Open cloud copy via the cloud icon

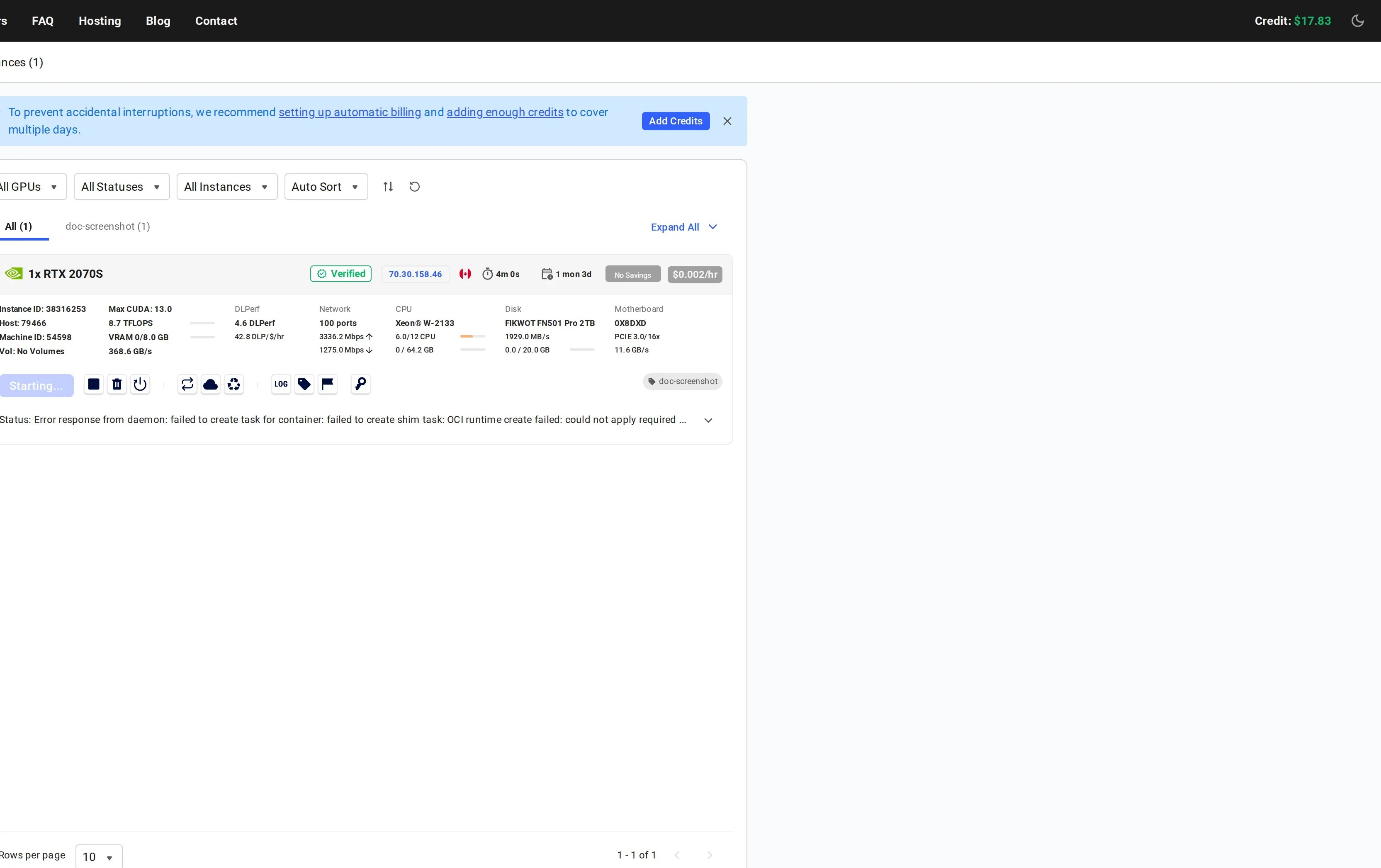coord(211,384)
